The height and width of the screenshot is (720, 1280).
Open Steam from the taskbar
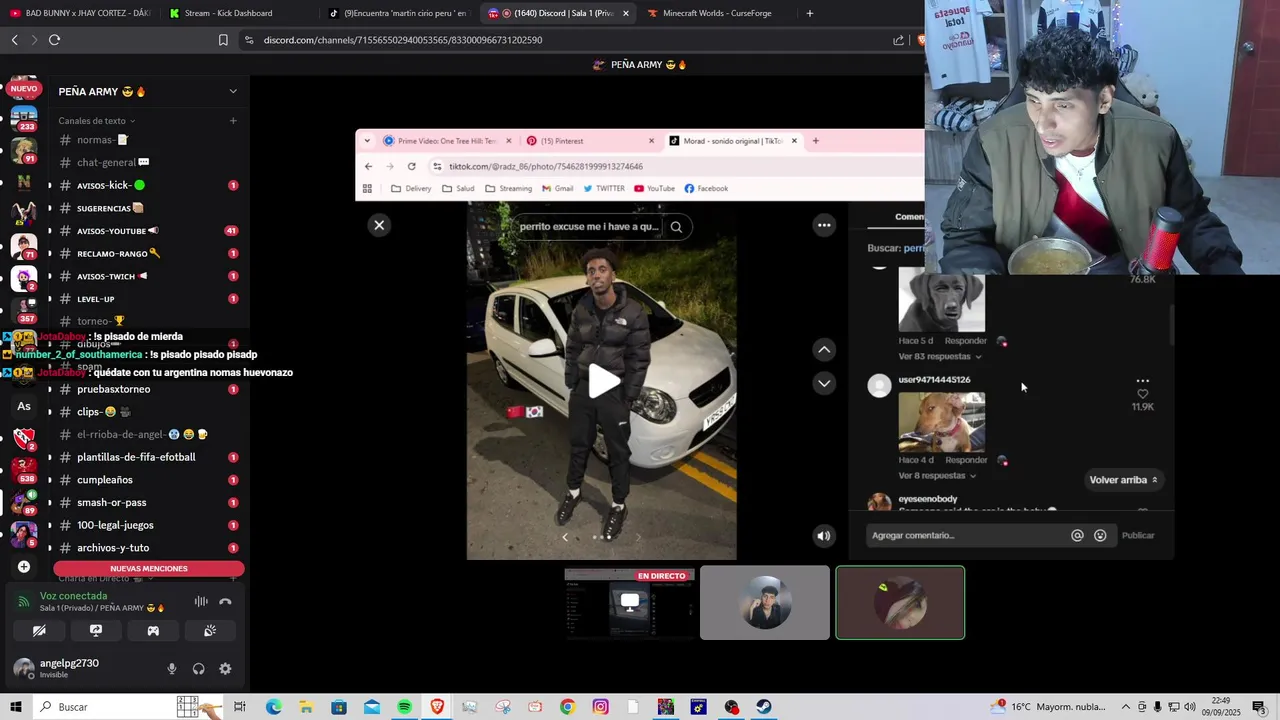click(x=764, y=707)
